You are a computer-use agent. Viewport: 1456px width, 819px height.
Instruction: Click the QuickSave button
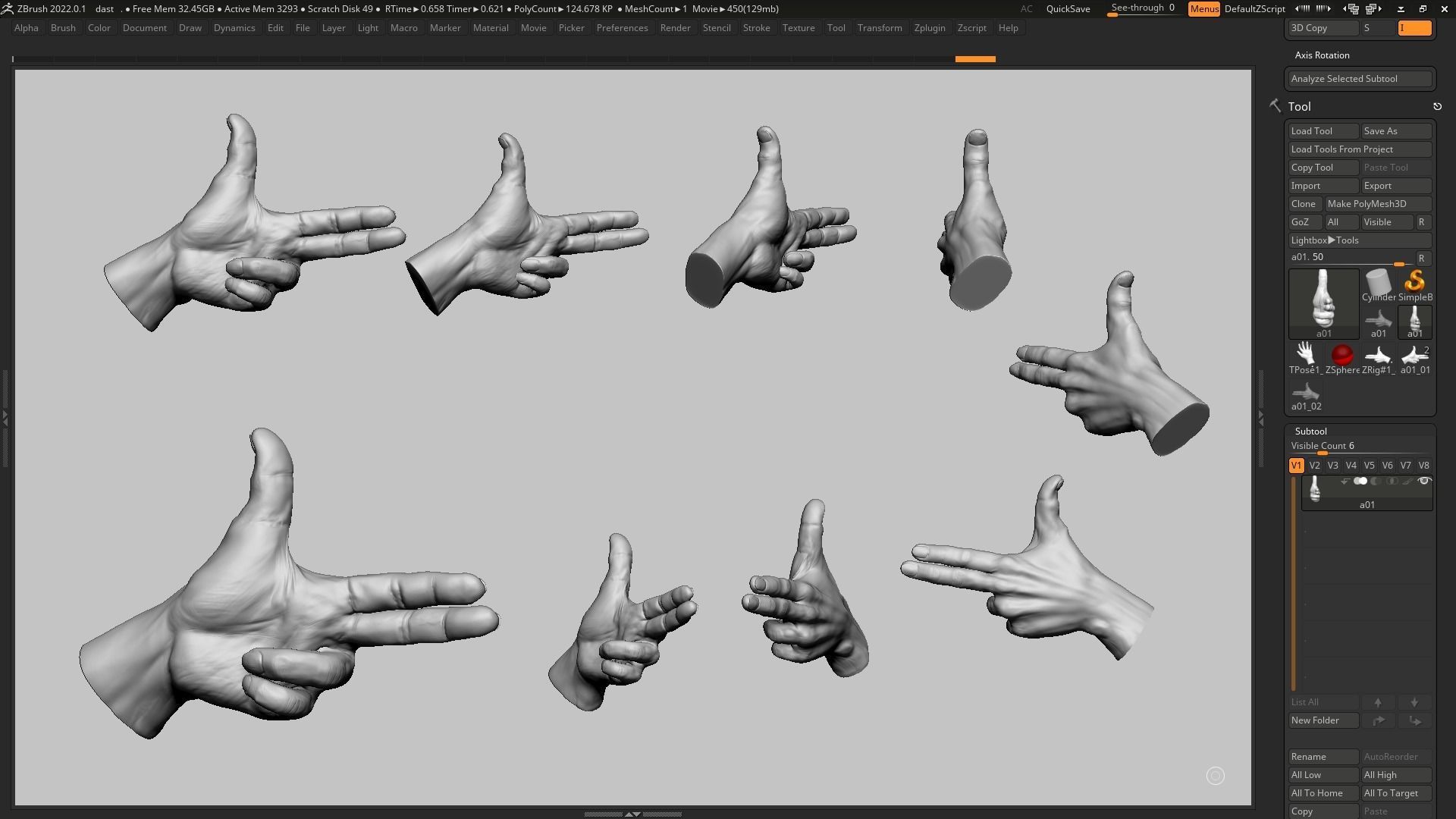point(1068,9)
